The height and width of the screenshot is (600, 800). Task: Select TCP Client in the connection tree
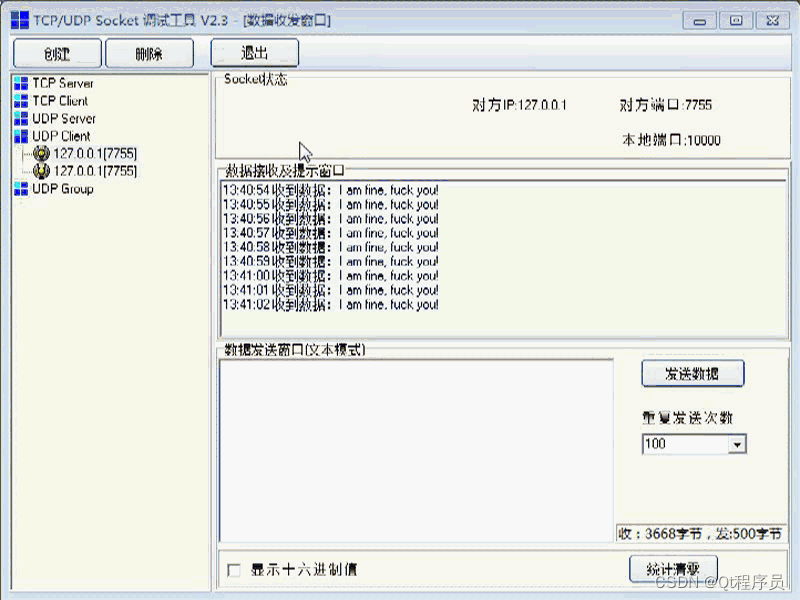(60, 101)
